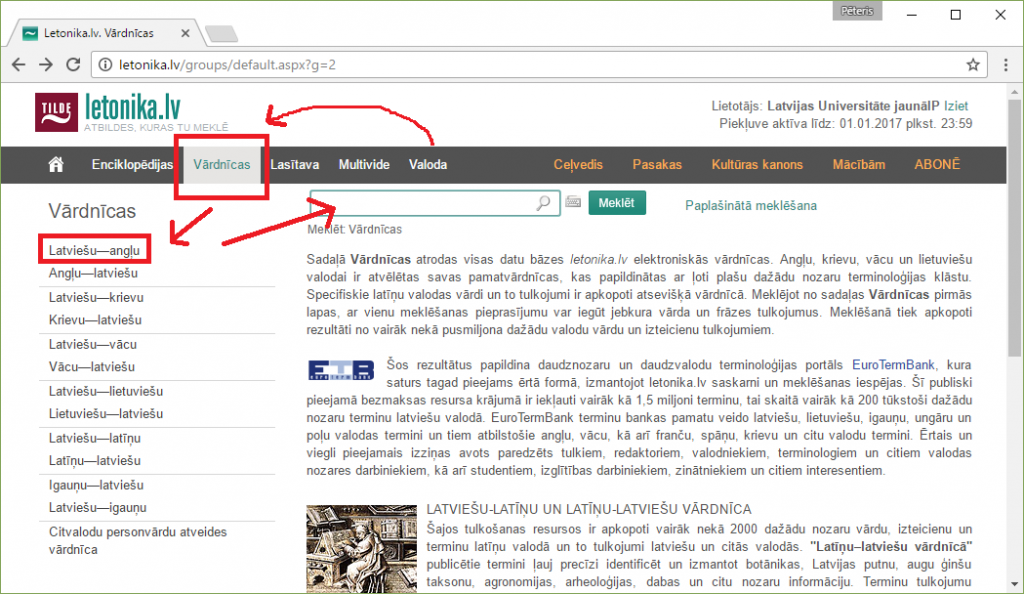This screenshot has width=1024, height=594.
Task: Open the Pasakas section
Action: (x=657, y=164)
